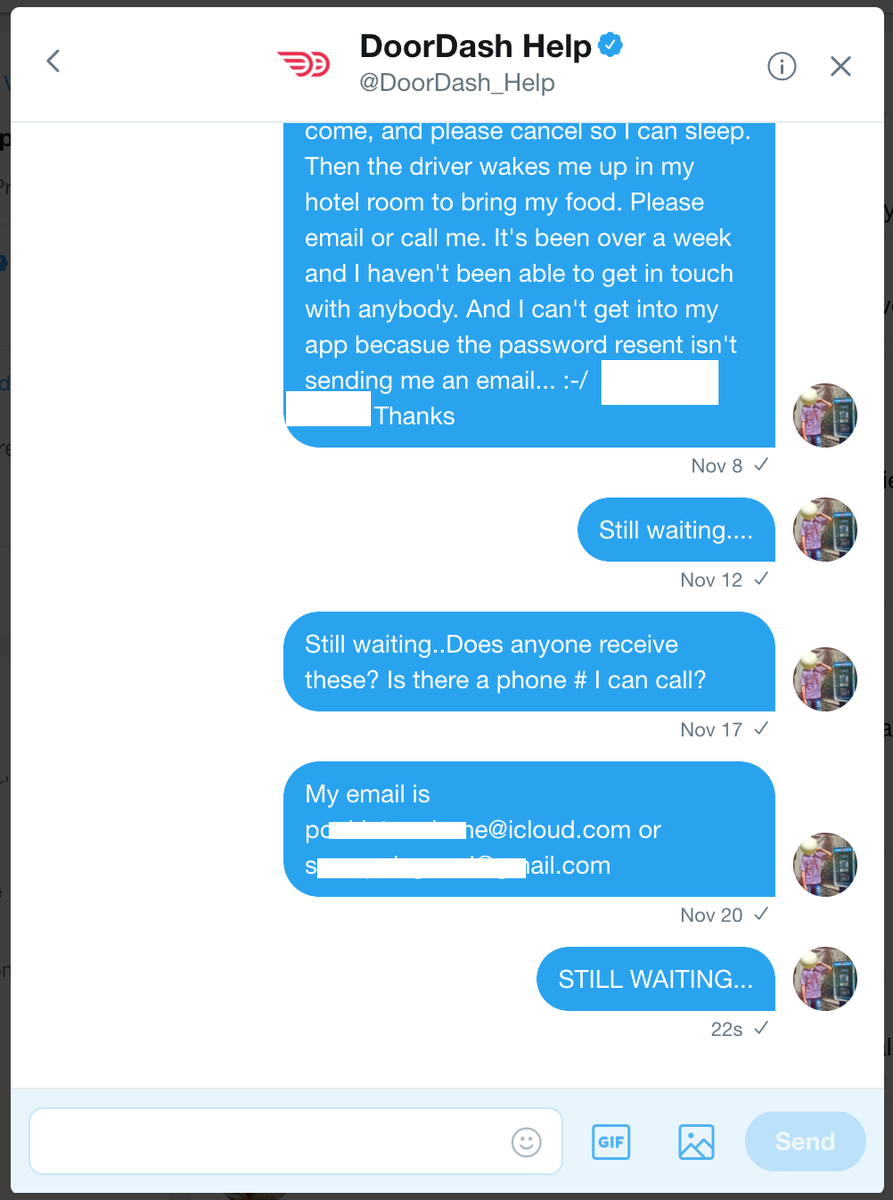Click the 'My email is' message bubble

529,829
